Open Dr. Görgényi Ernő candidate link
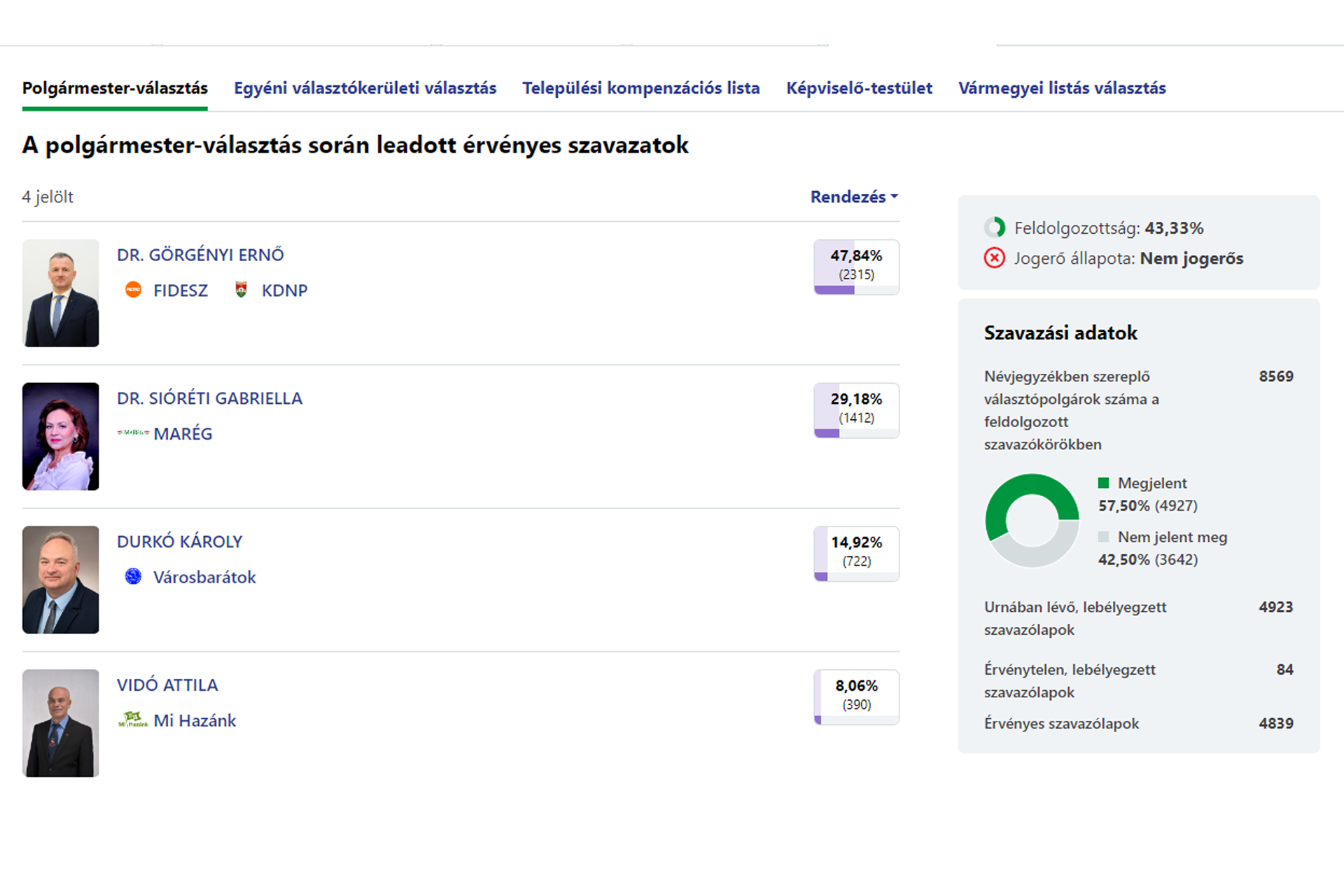This screenshot has height=896, width=1344. coord(200,255)
